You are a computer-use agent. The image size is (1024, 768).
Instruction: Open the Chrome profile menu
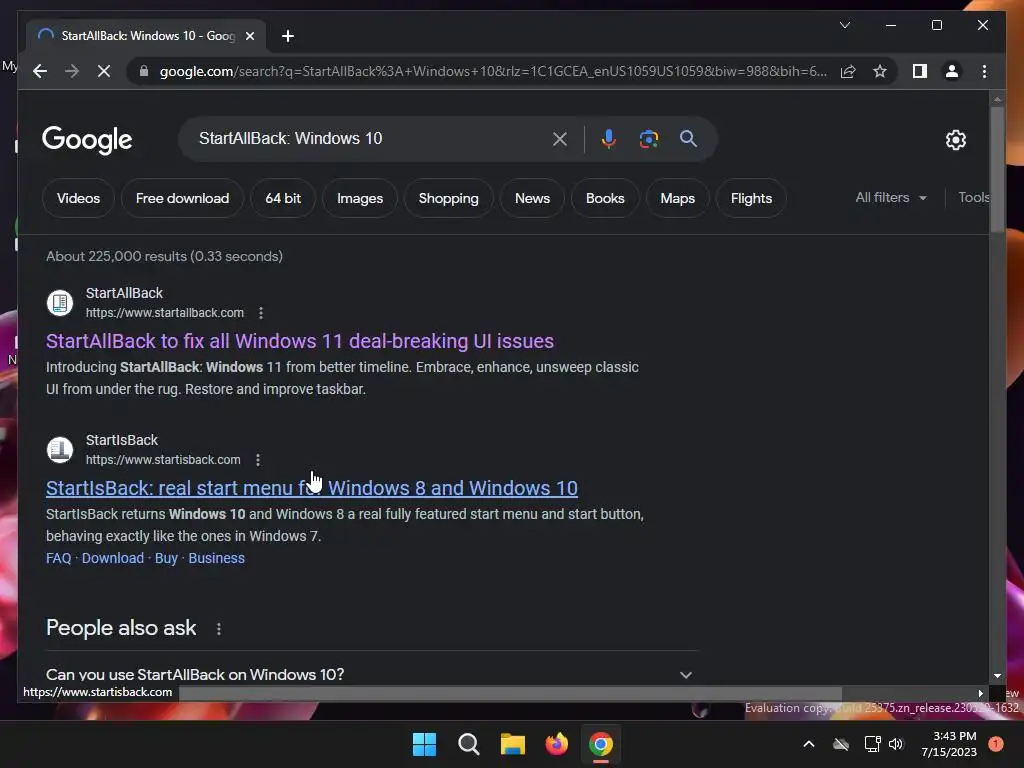(952, 71)
